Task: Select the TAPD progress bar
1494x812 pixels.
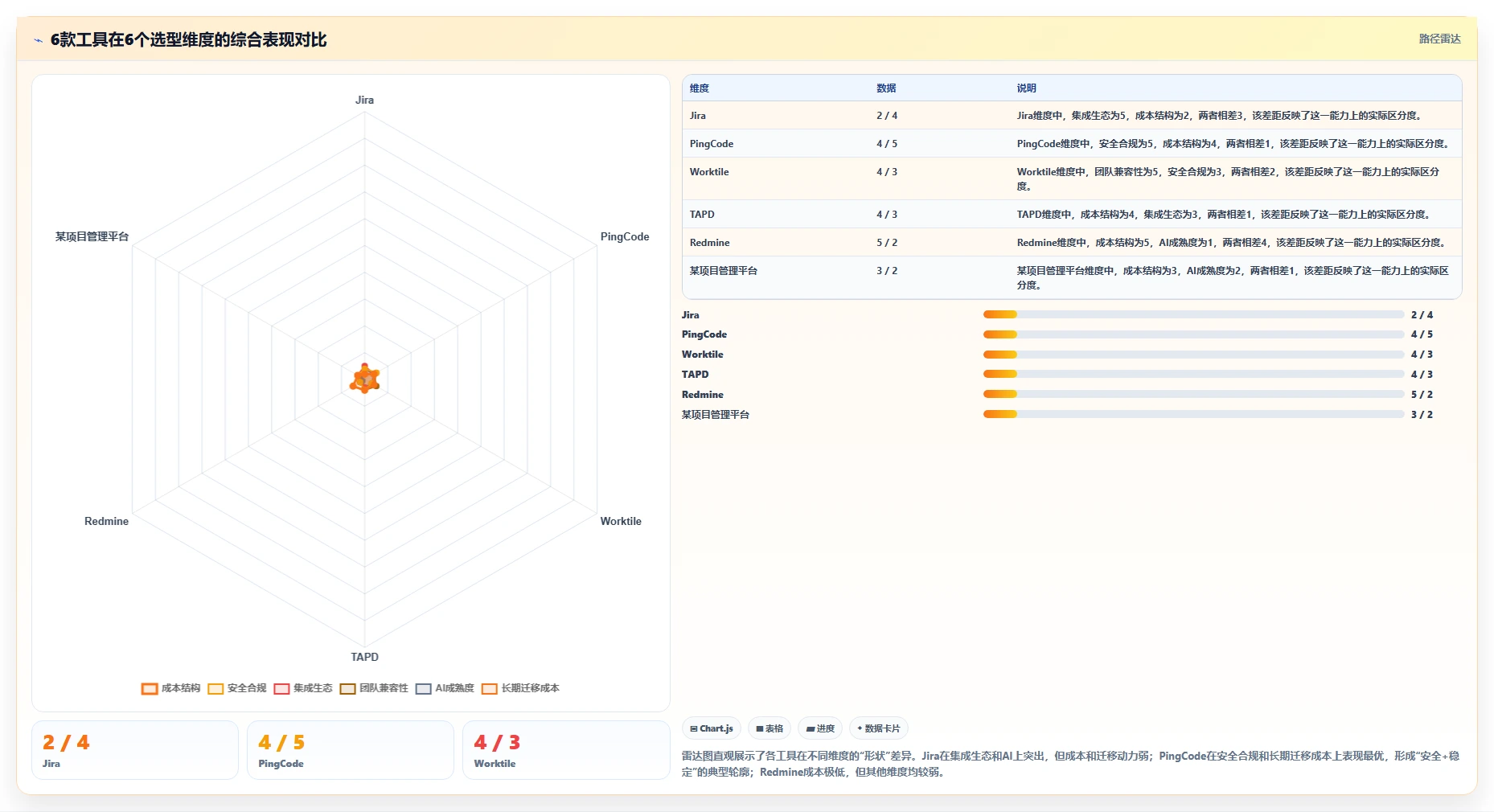Action: pyautogui.click(x=1193, y=374)
